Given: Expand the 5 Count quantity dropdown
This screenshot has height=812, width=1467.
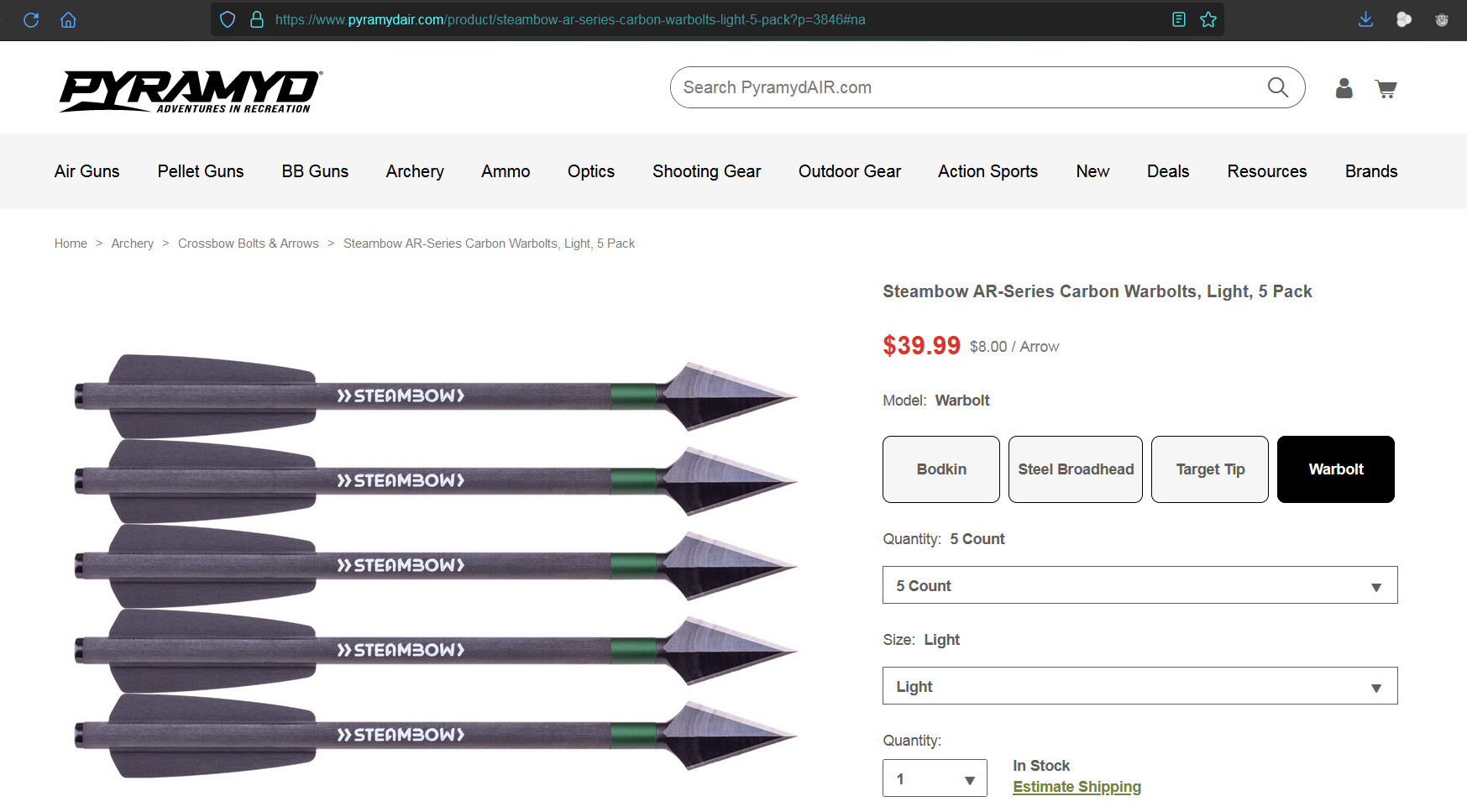Looking at the screenshot, I should pyautogui.click(x=1140, y=585).
